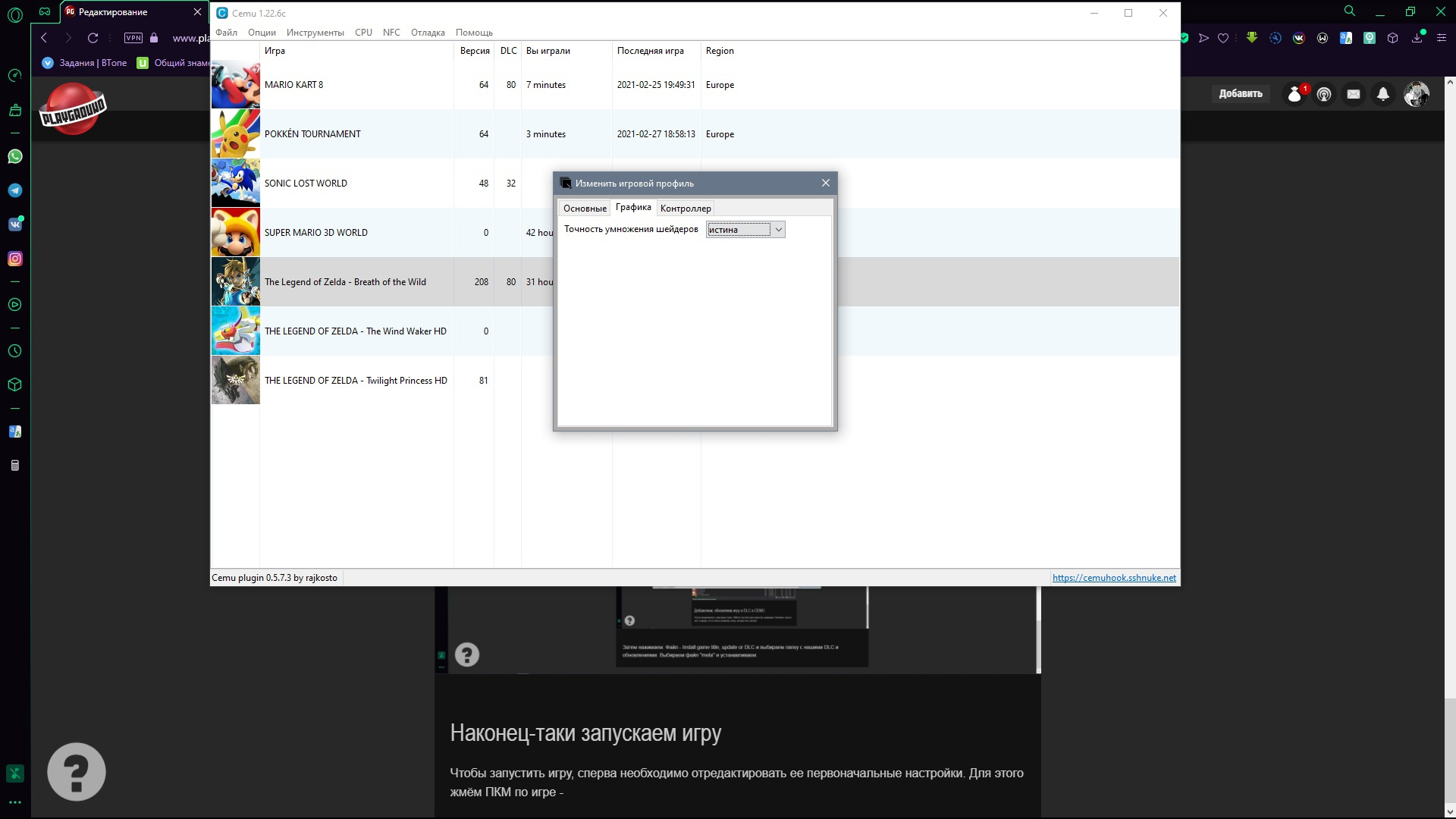
Task: Click the large question mark help button
Action: click(x=77, y=772)
